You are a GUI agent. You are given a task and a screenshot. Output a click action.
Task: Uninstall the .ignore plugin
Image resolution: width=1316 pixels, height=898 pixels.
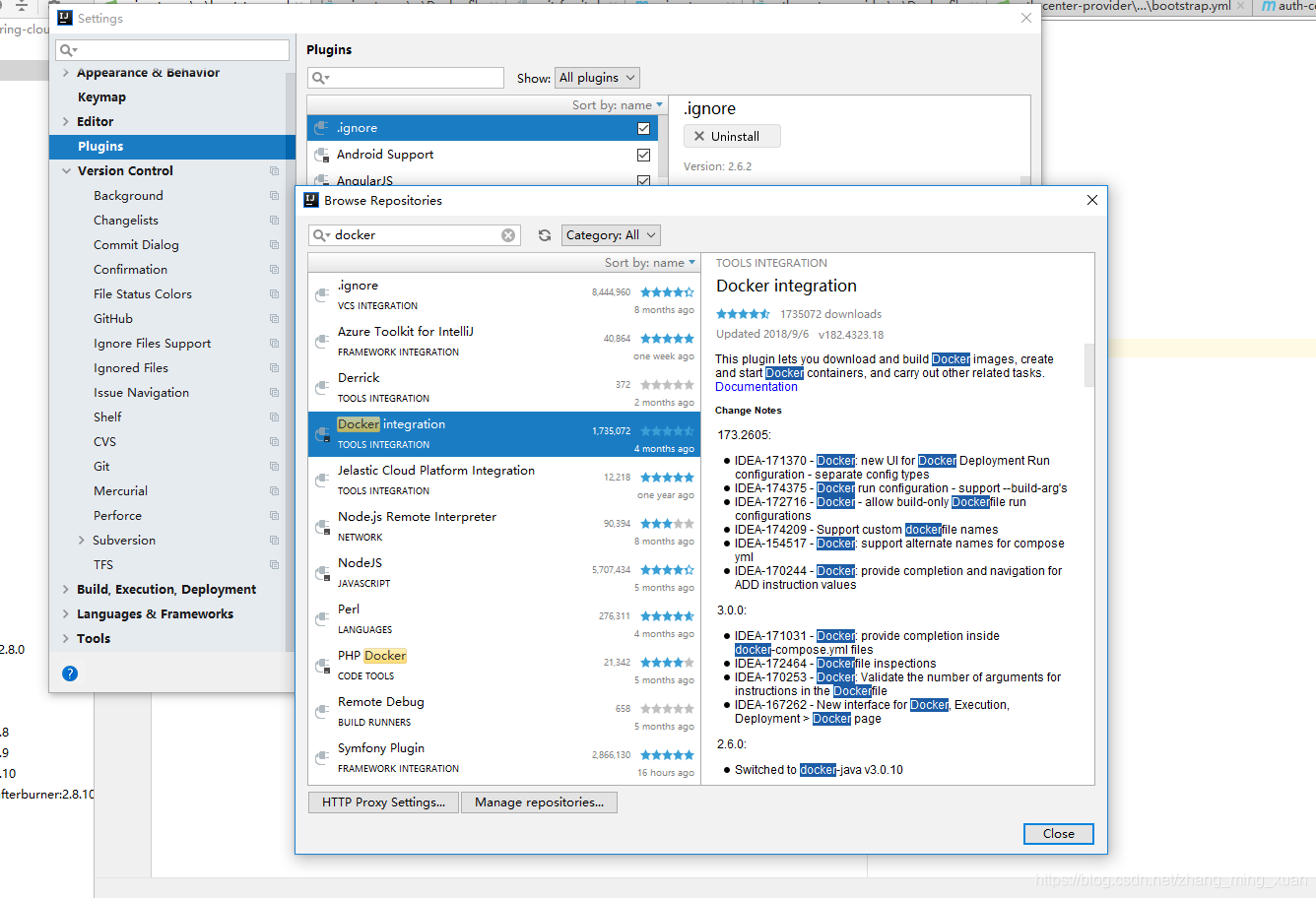pos(732,136)
